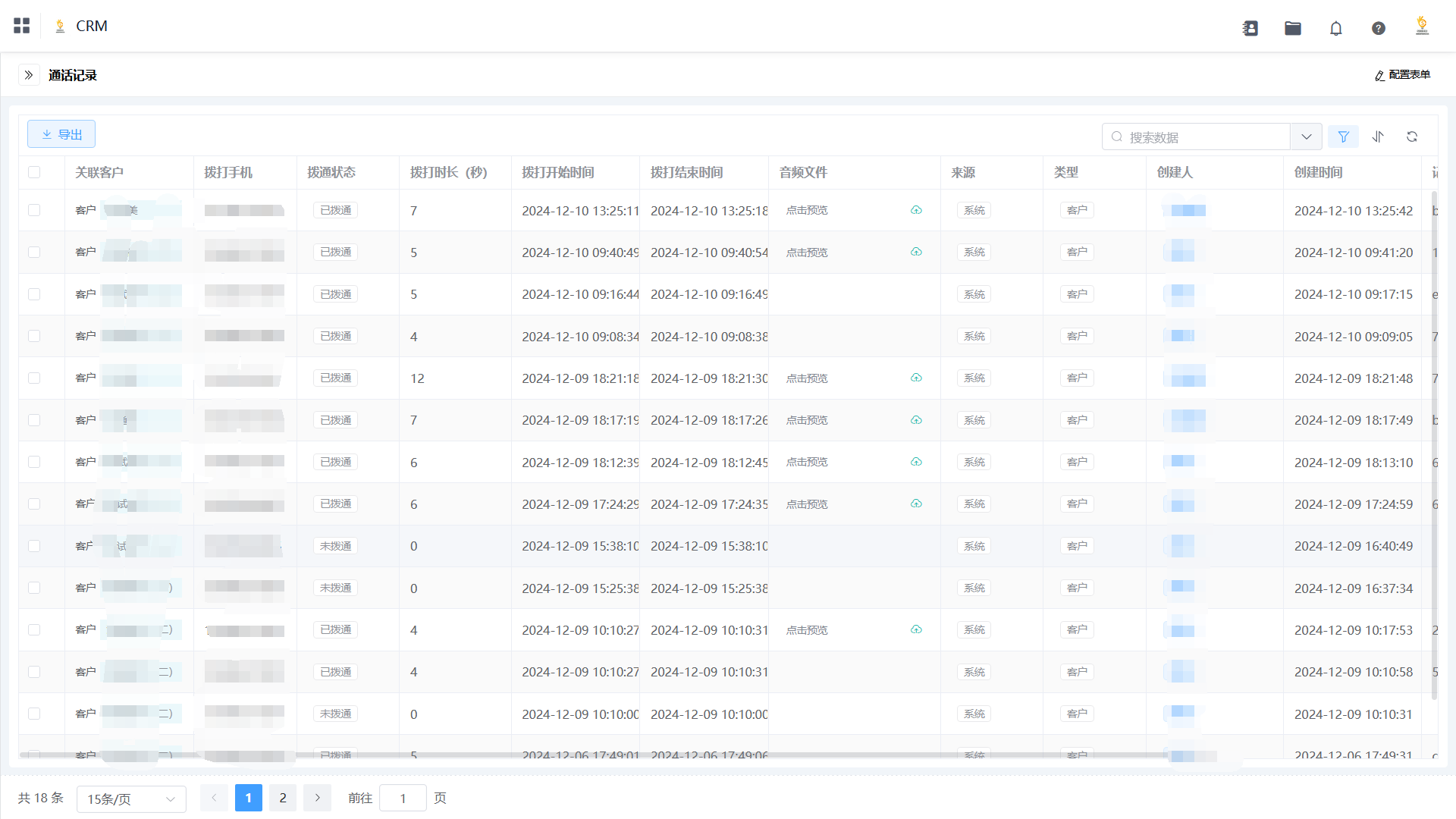Image resolution: width=1456 pixels, height=819 pixels.
Task: Expand the sidebar with double chevron
Action: click(x=29, y=75)
